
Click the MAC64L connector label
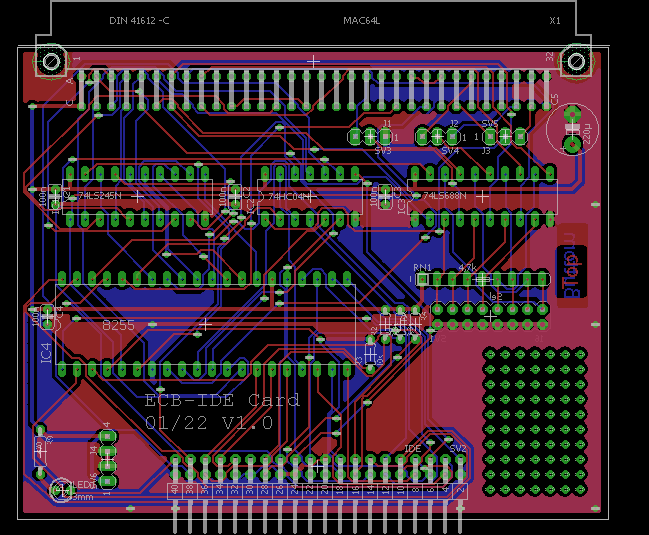coord(361,20)
